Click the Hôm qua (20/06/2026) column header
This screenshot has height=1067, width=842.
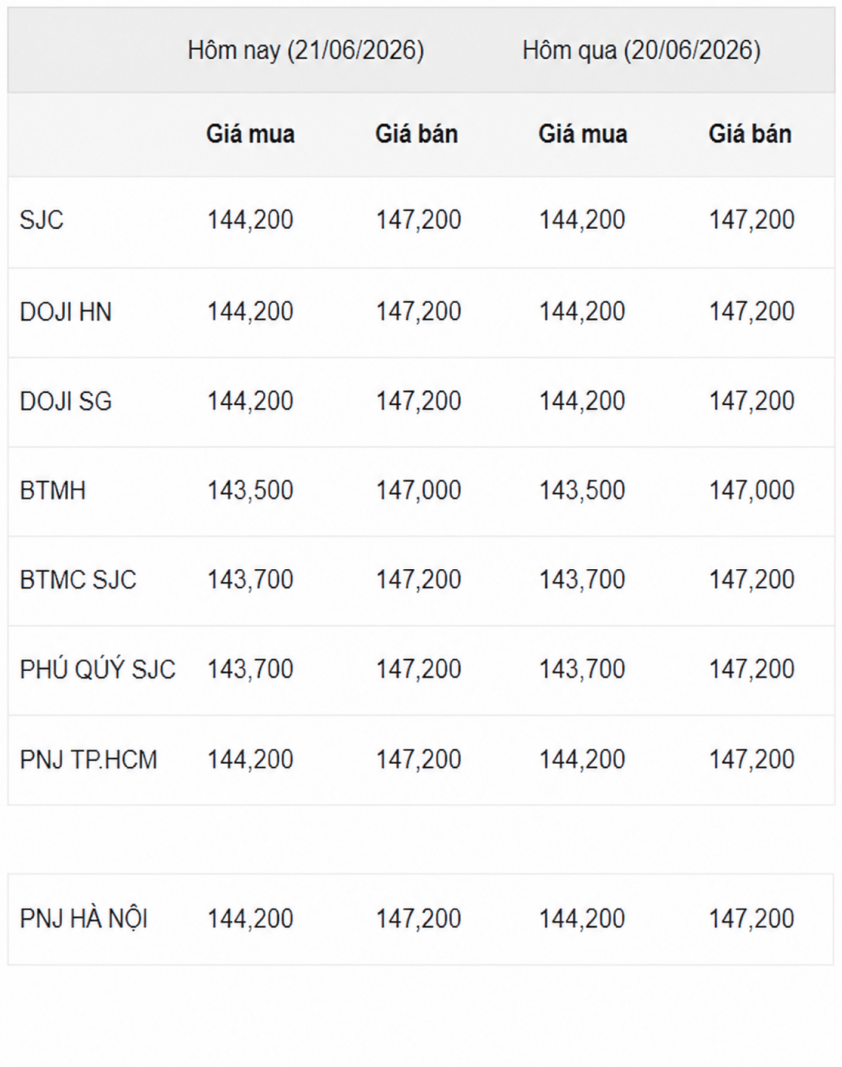tap(641, 51)
